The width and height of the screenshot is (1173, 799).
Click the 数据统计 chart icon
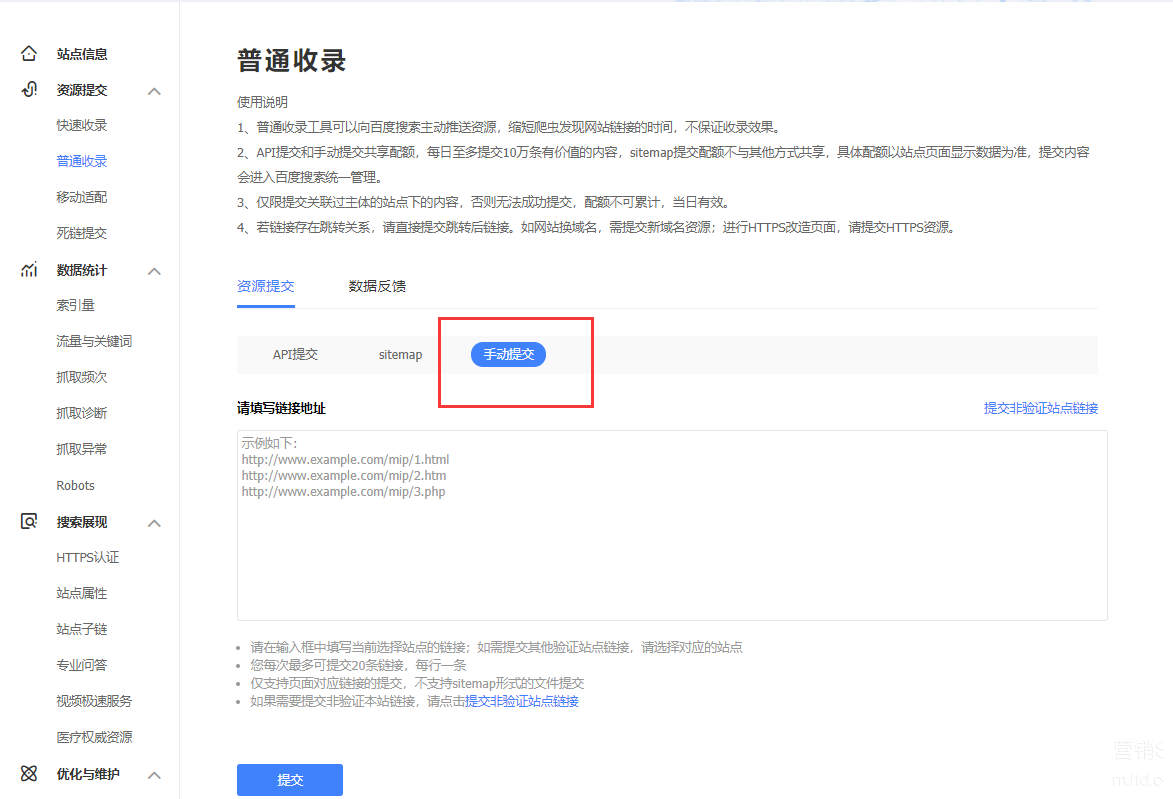(x=29, y=270)
